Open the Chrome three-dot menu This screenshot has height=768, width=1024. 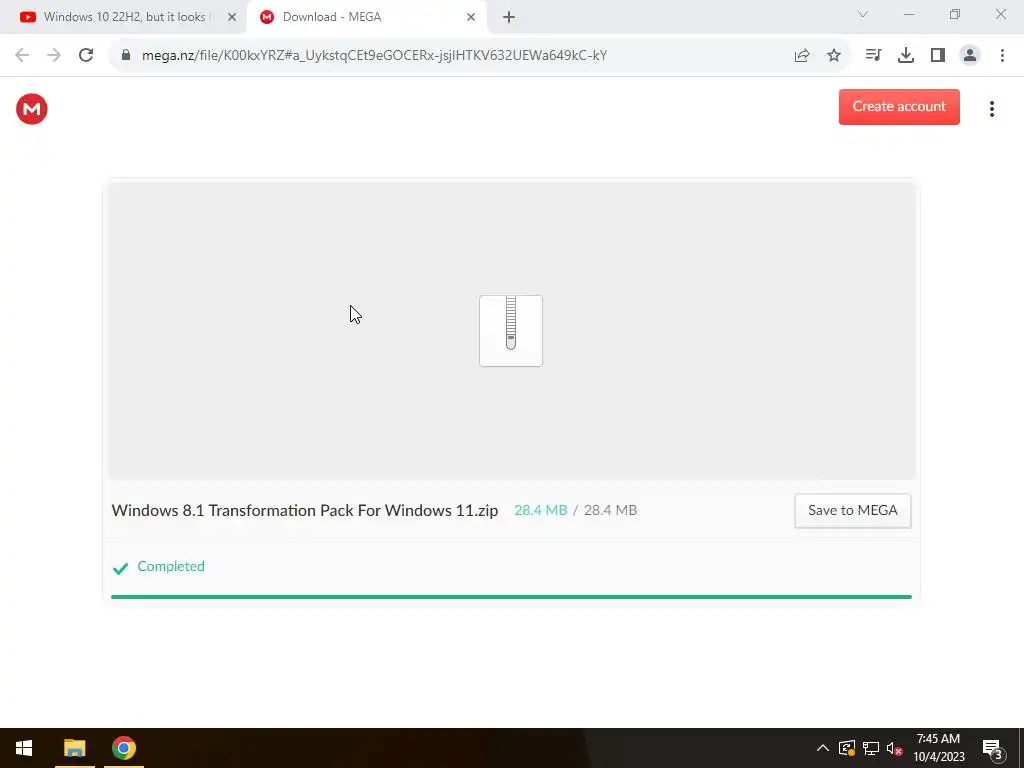click(1002, 55)
